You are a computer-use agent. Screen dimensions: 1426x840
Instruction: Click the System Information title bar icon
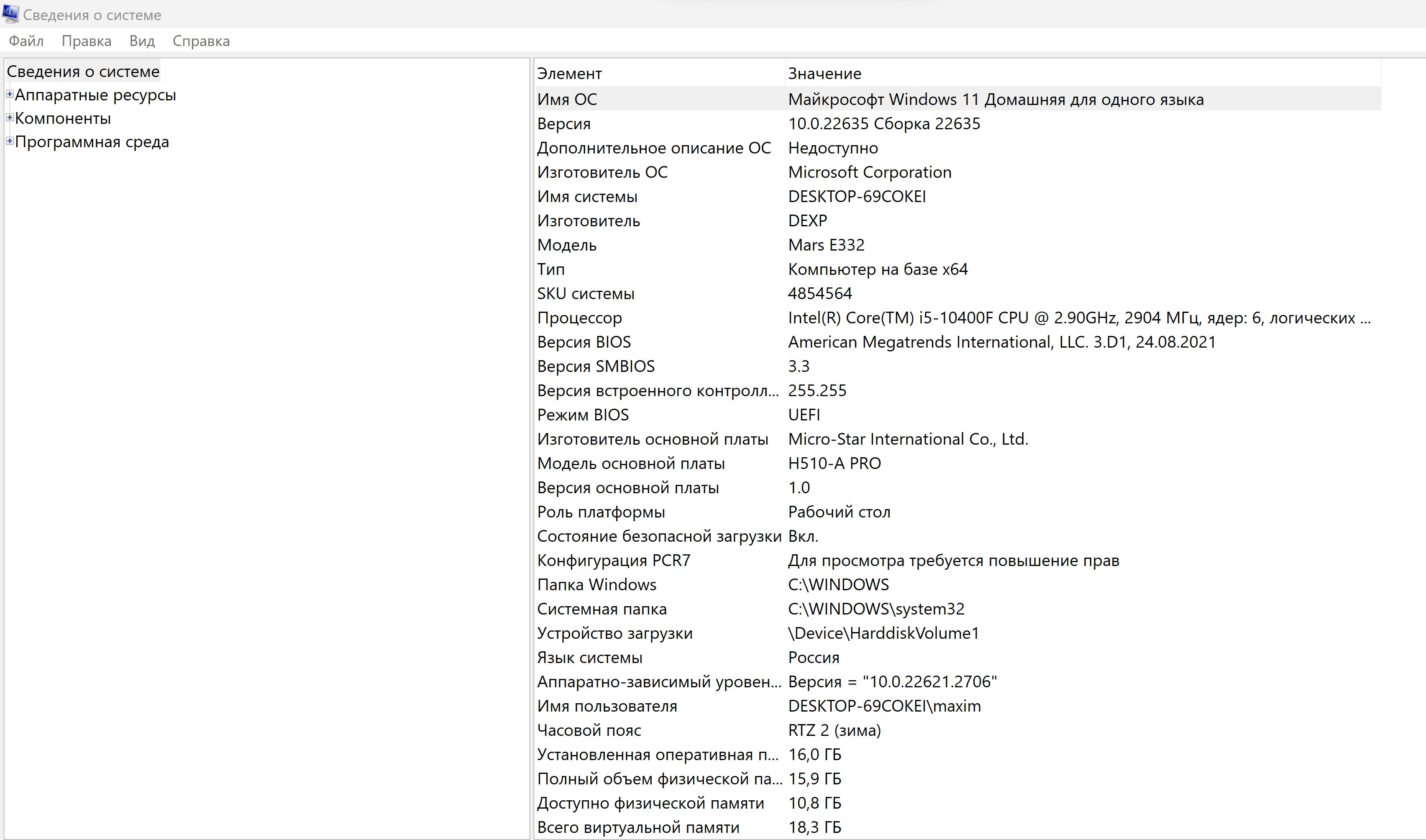11,13
